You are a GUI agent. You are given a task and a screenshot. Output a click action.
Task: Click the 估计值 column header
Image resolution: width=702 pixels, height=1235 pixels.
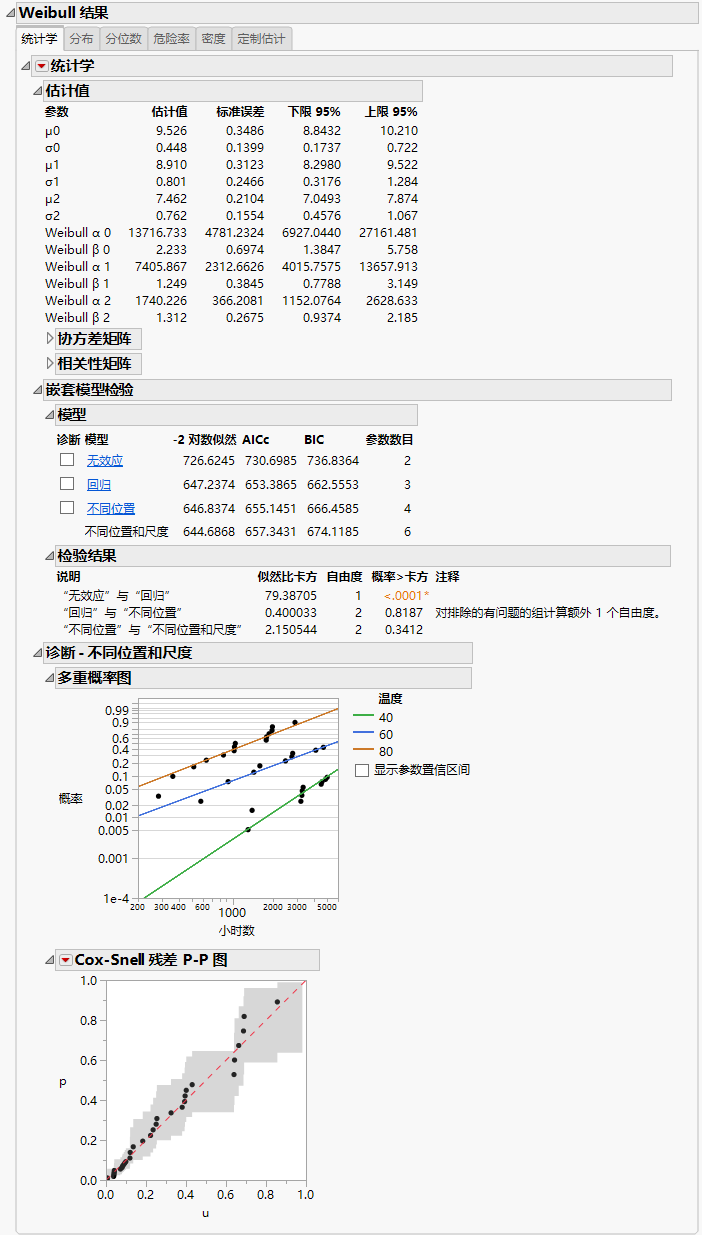click(x=169, y=112)
